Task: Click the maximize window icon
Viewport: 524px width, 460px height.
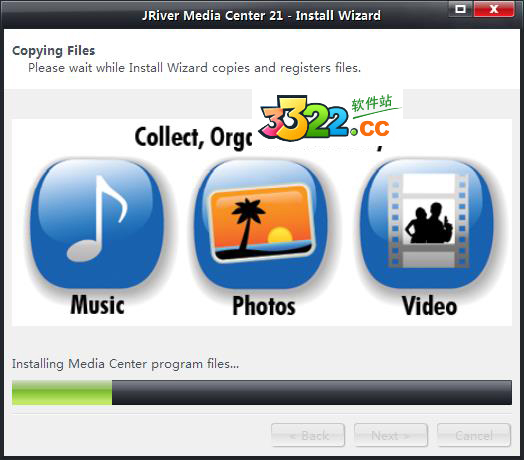Action: [x=461, y=9]
